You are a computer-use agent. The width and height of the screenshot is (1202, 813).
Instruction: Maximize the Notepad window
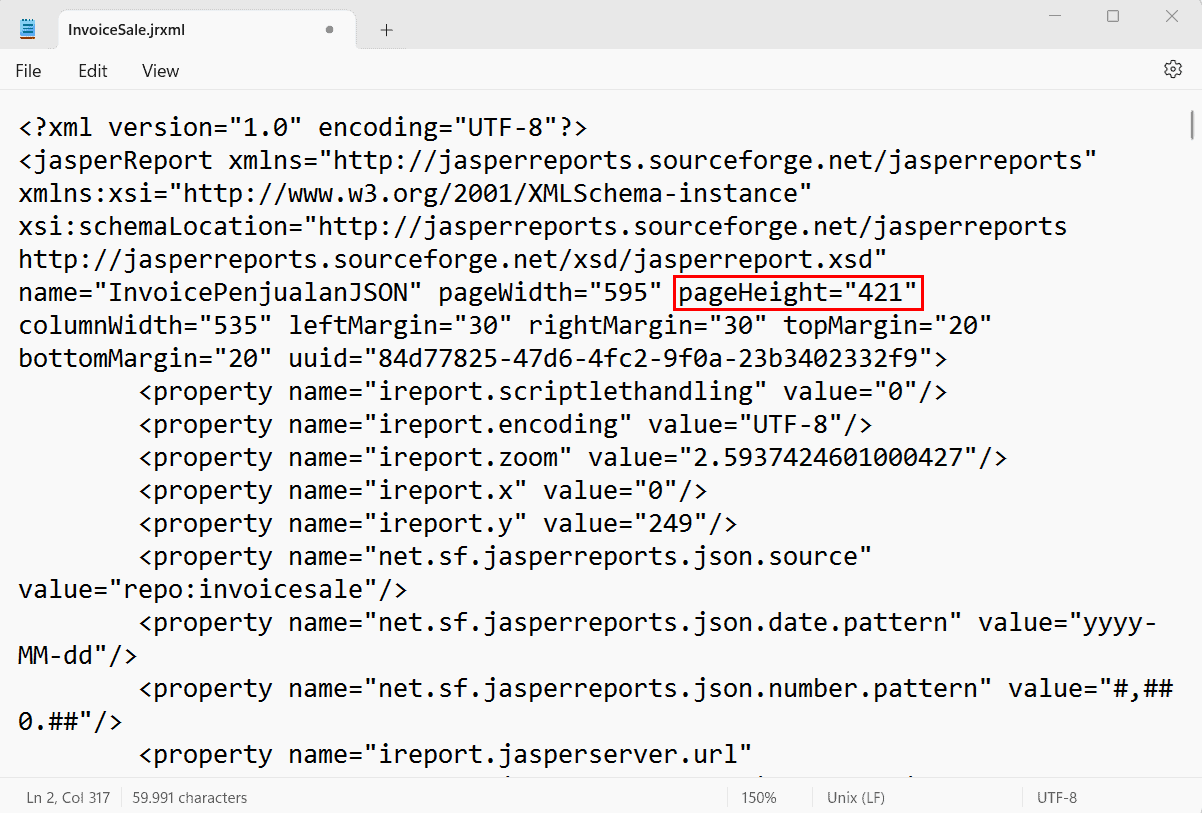click(1113, 17)
